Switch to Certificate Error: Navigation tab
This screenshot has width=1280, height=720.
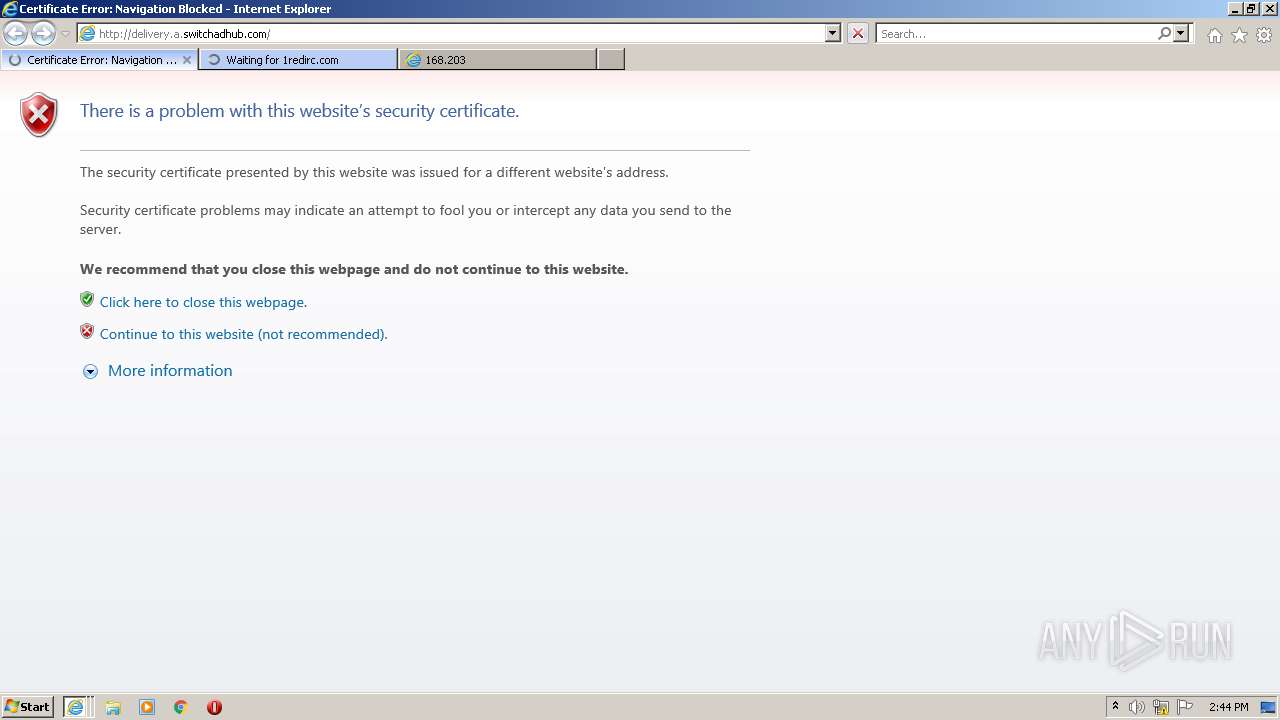tap(99, 60)
